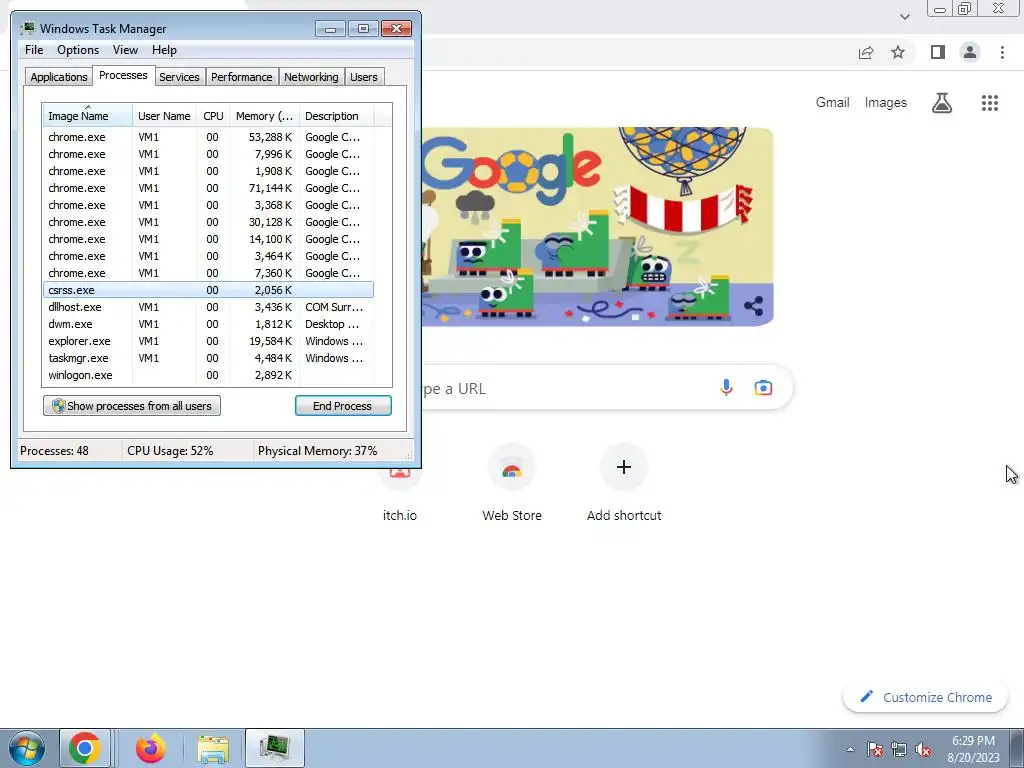Sort by CPU column header
This screenshot has width=1024, height=768.
[213, 116]
